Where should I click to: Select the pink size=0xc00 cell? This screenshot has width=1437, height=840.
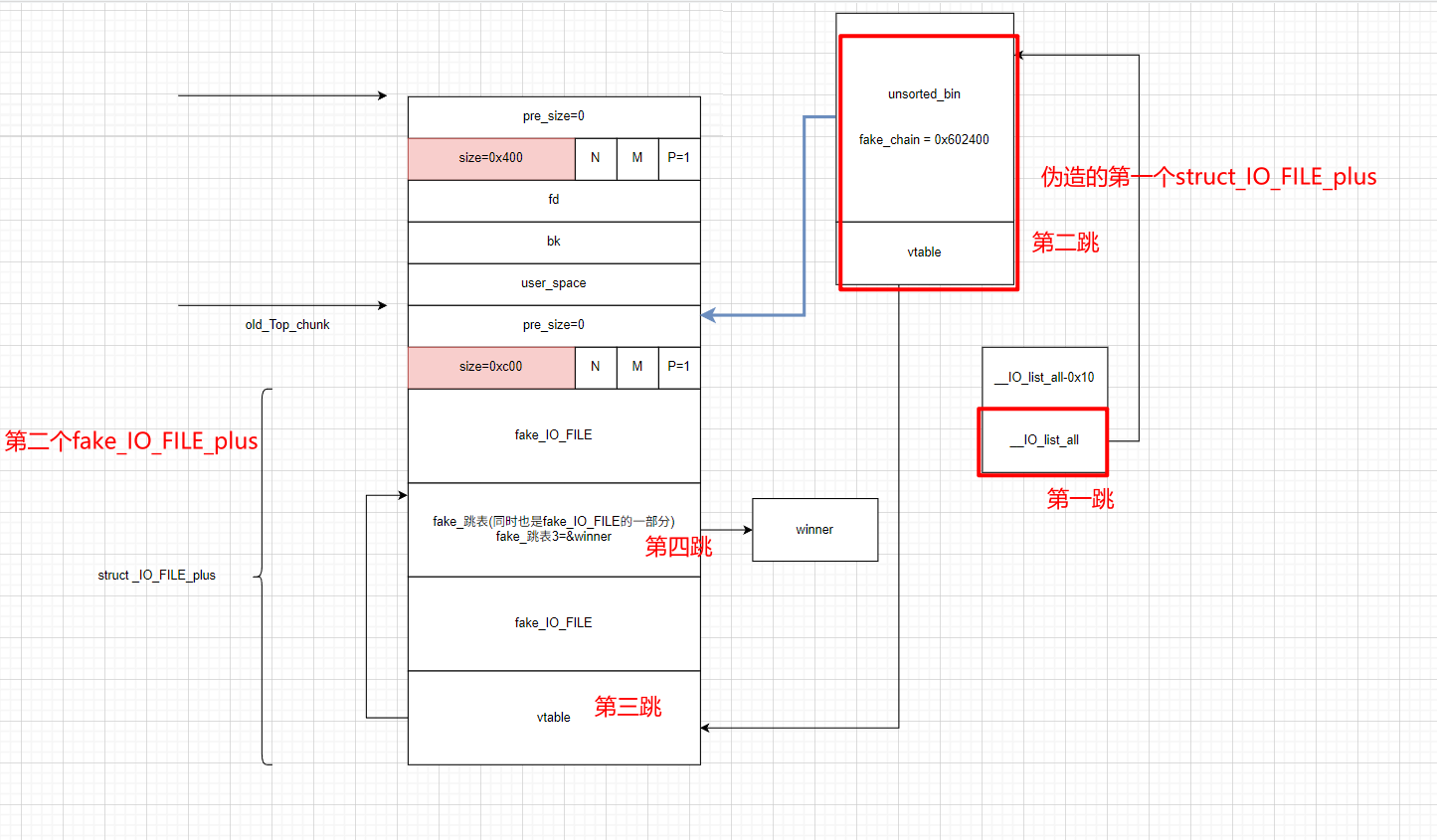(x=490, y=367)
